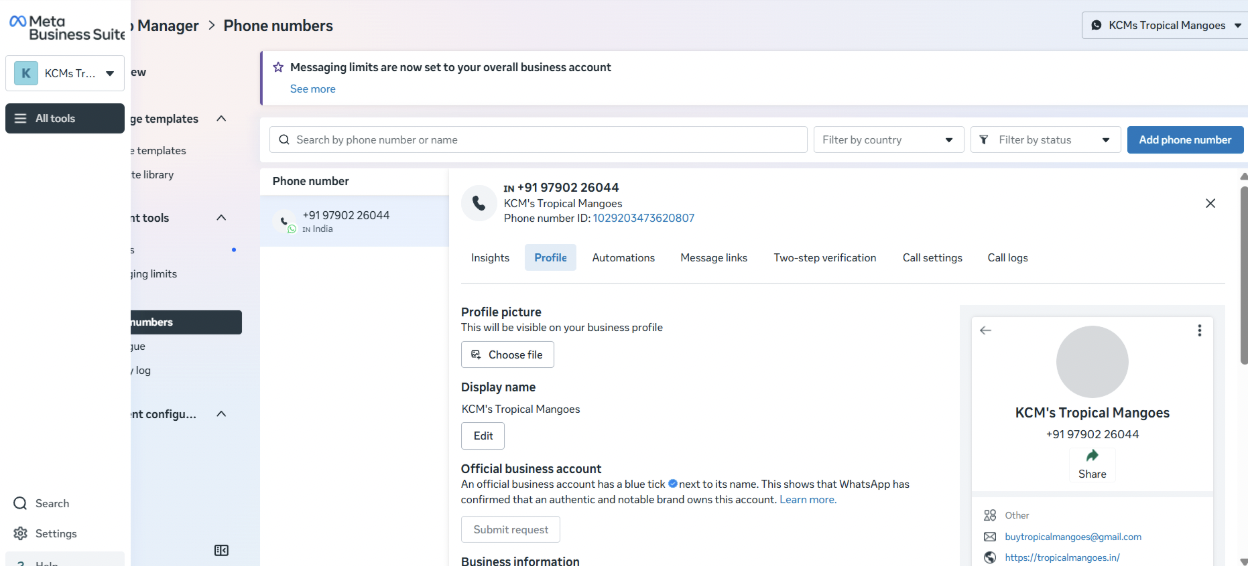Switch to the Call logs tab
The image size is (1248, 566).
pyautogui.click(x=1008, y=257)
